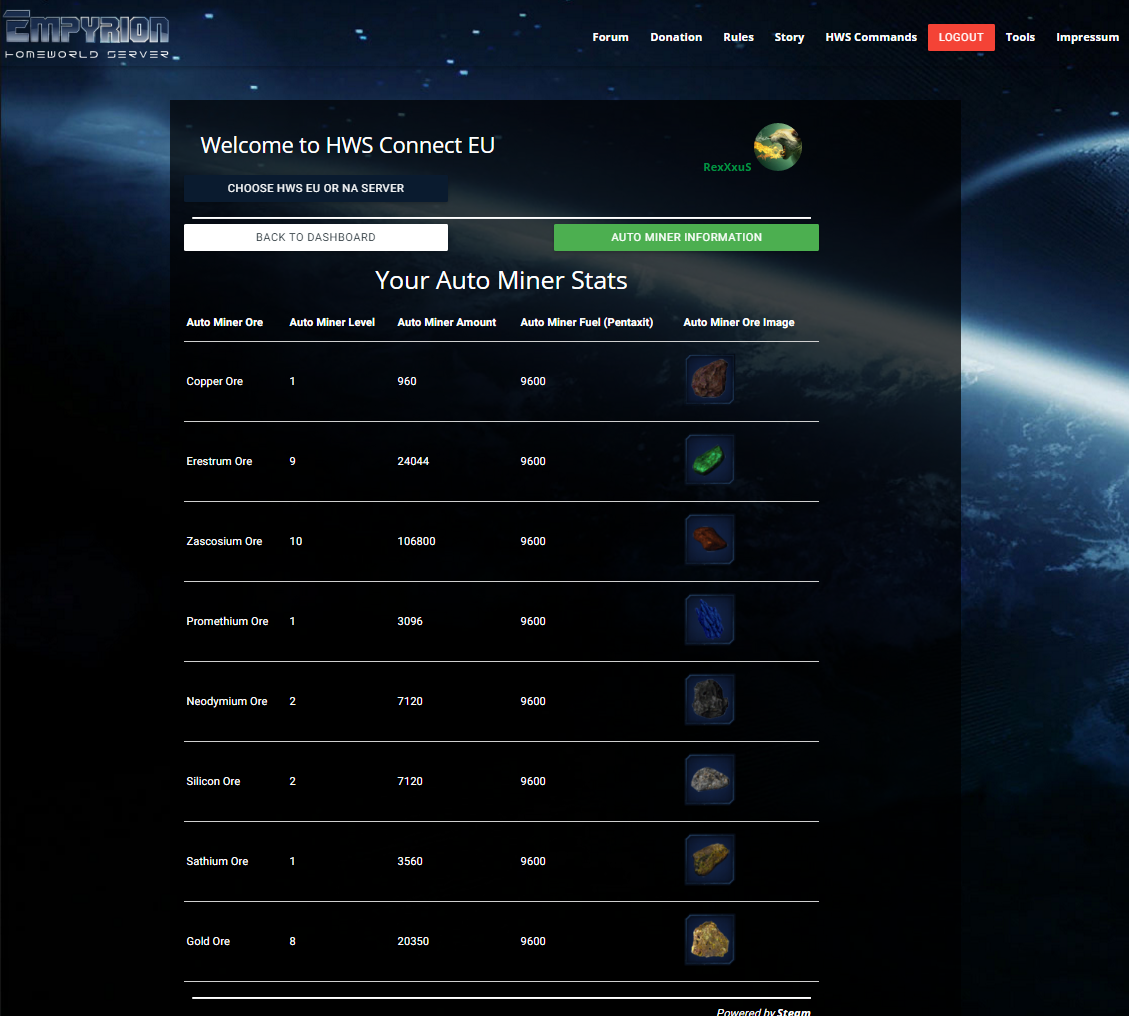1129x1016 pixels.
Task: Click the Sathium Ore amount 3560
Action: pyautogui.click(x=410, y=861)
